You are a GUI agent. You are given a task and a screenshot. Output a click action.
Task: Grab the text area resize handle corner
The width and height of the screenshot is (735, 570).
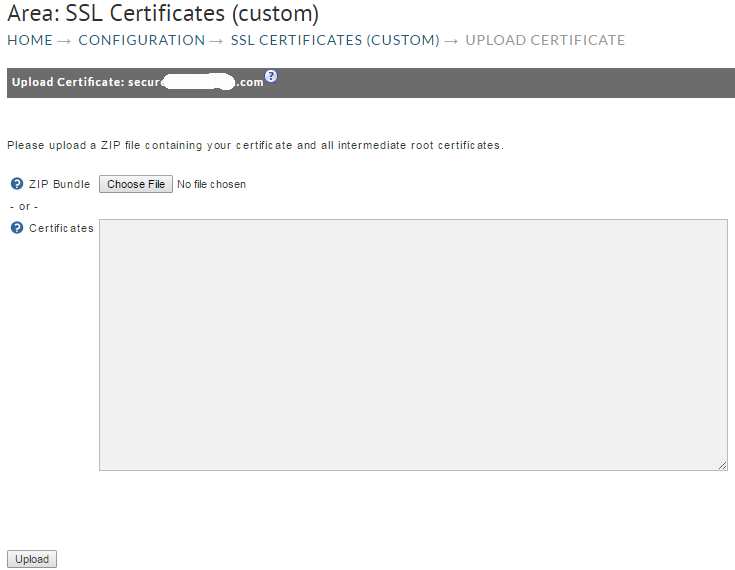(x=722, y=465)
